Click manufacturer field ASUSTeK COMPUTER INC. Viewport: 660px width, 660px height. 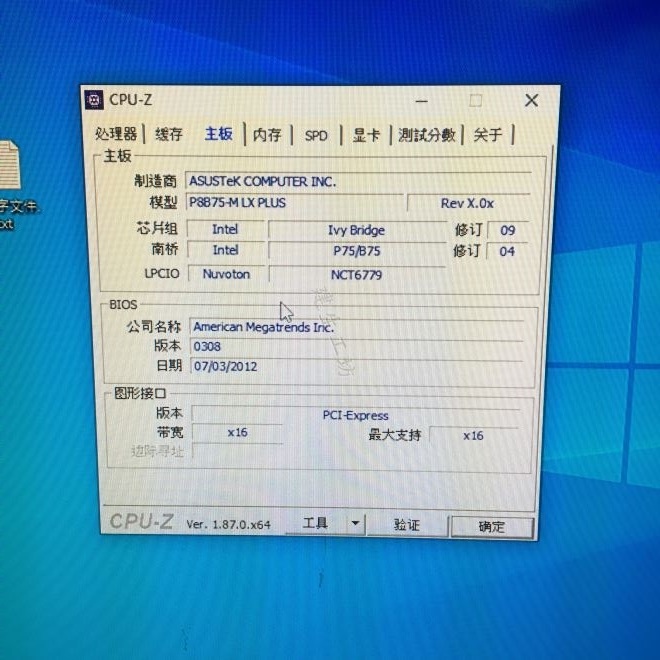coord(358,181)
